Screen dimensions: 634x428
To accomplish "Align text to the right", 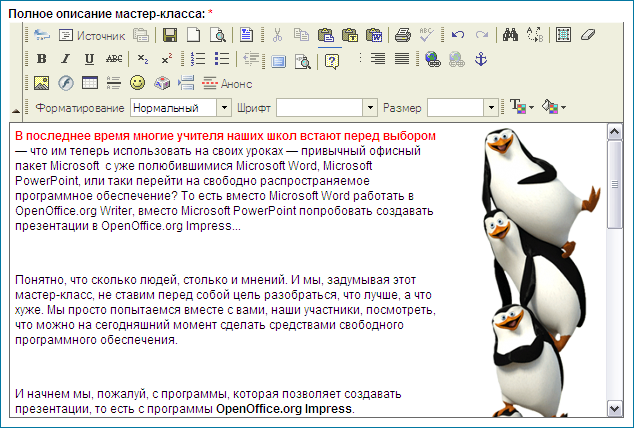I will (378, 59).
